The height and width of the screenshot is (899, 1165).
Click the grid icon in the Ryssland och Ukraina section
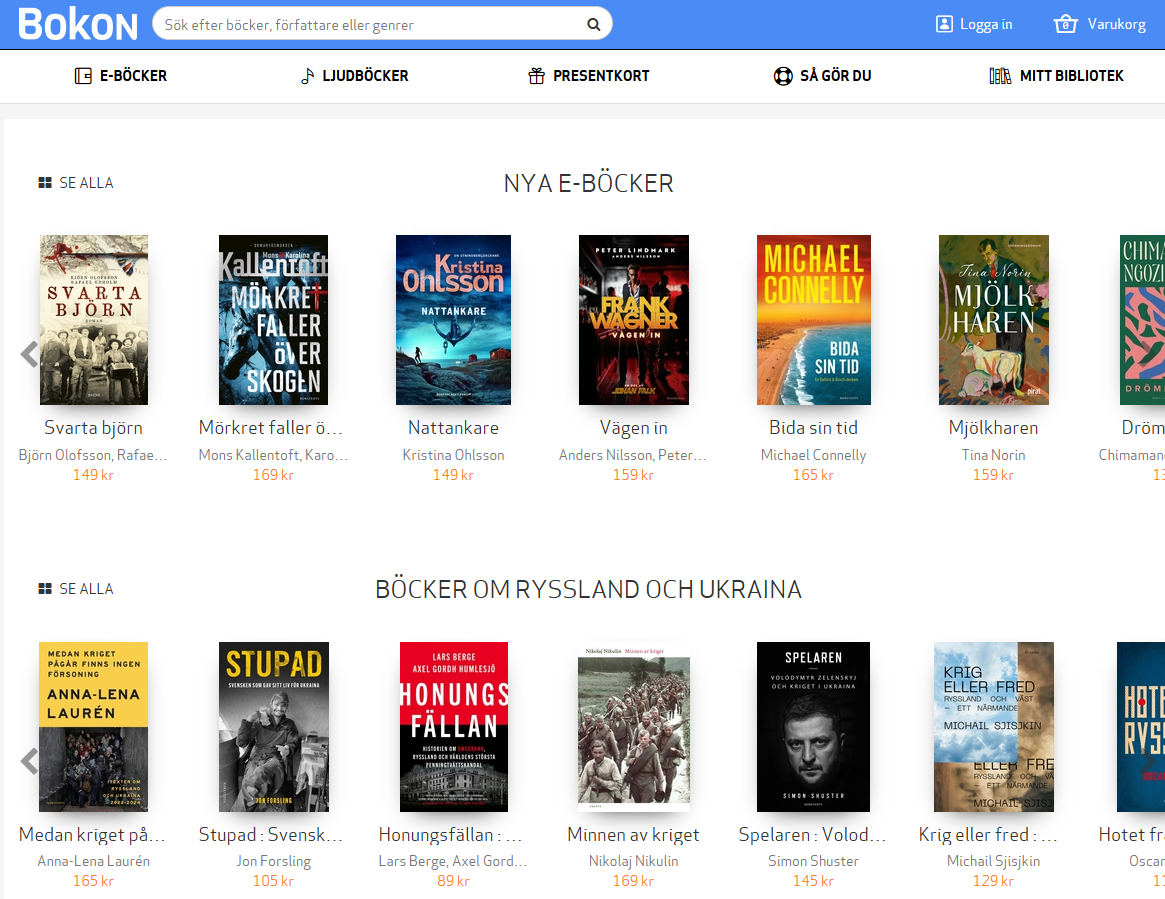pyautogui.click(x=45, y=589)
